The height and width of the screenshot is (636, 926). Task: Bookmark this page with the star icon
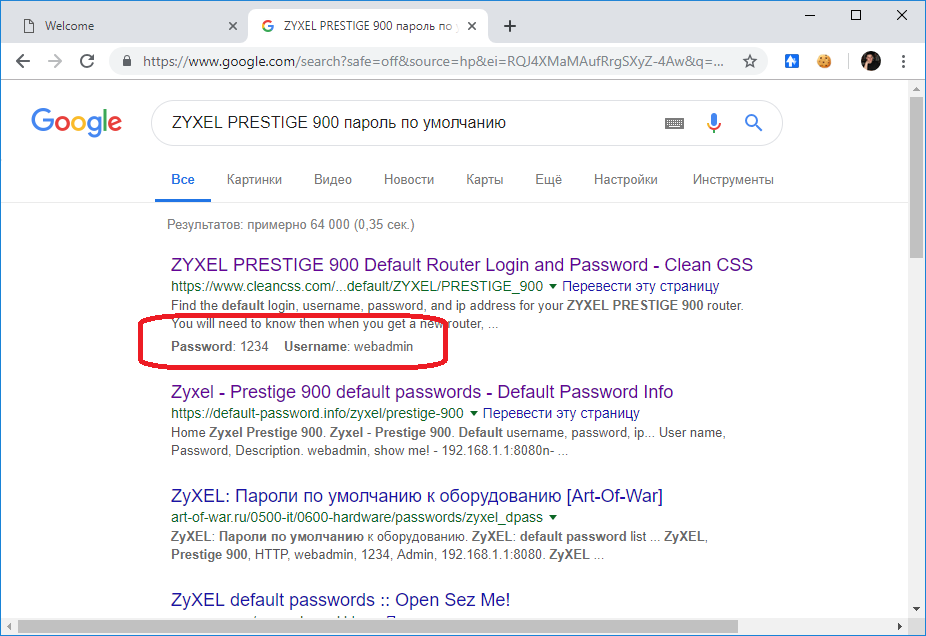point(749,61)
